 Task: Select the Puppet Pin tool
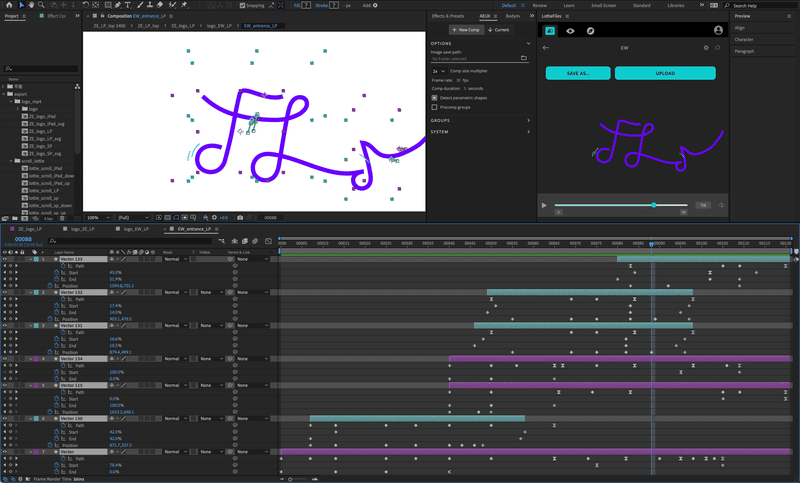(184, 5)
